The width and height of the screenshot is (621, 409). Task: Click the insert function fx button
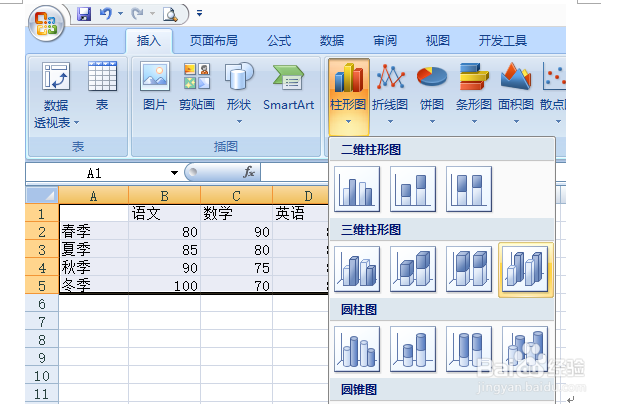249,172
